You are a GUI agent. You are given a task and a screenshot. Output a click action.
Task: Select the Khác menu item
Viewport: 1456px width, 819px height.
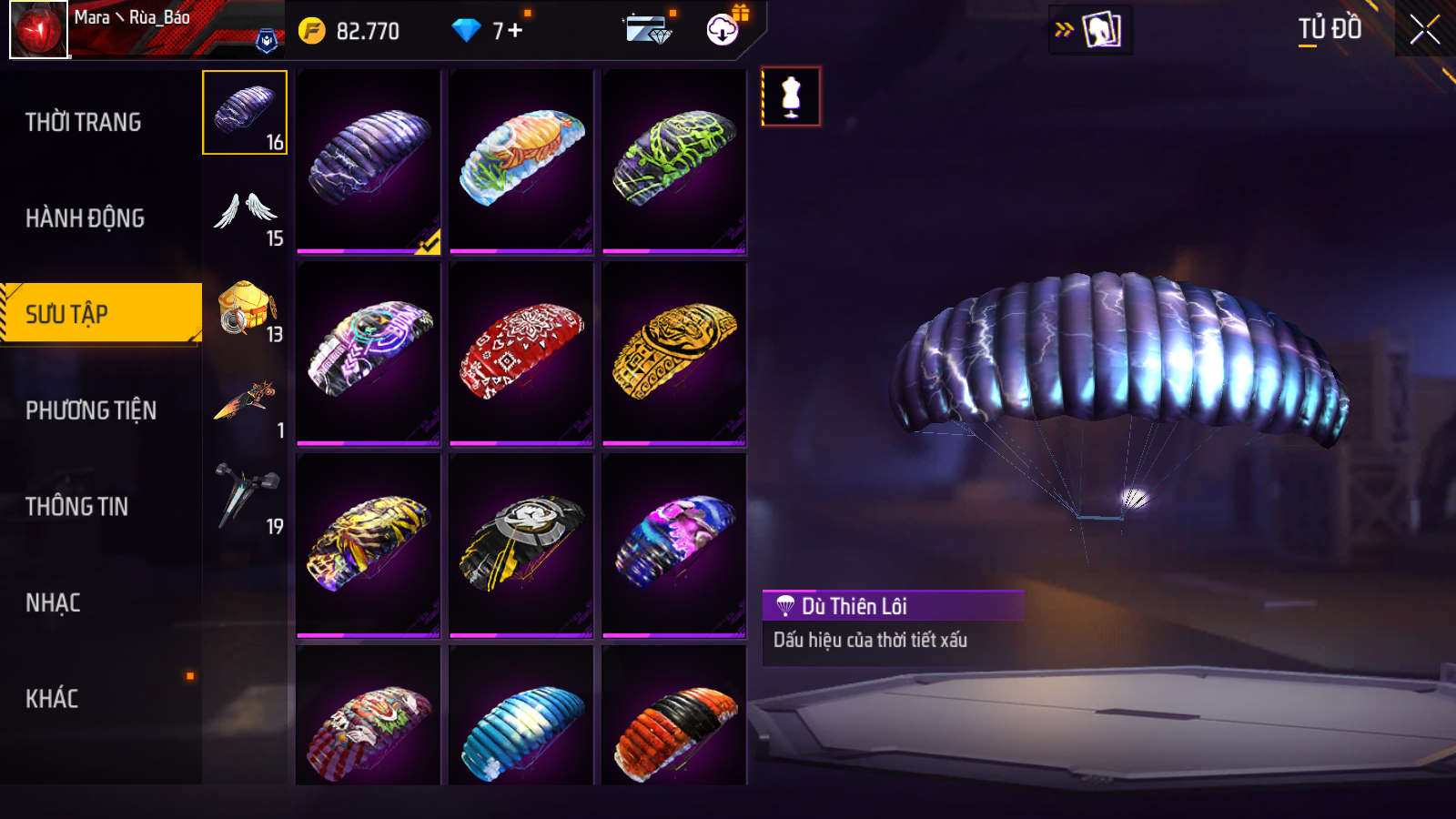[52, 699]
